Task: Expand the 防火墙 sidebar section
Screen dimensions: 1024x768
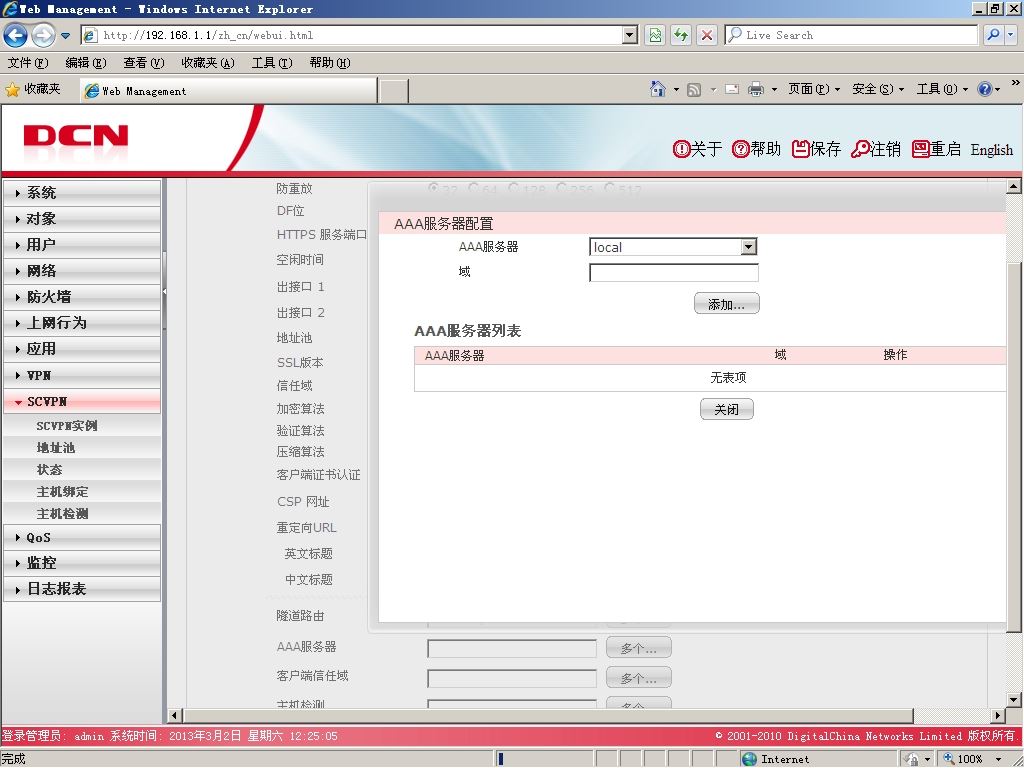Action: coord(82,297)
